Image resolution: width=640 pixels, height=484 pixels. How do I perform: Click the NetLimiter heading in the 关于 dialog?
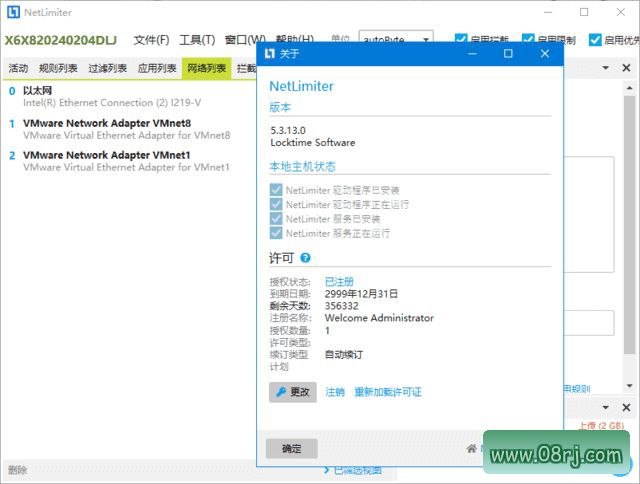pos(301,87)
